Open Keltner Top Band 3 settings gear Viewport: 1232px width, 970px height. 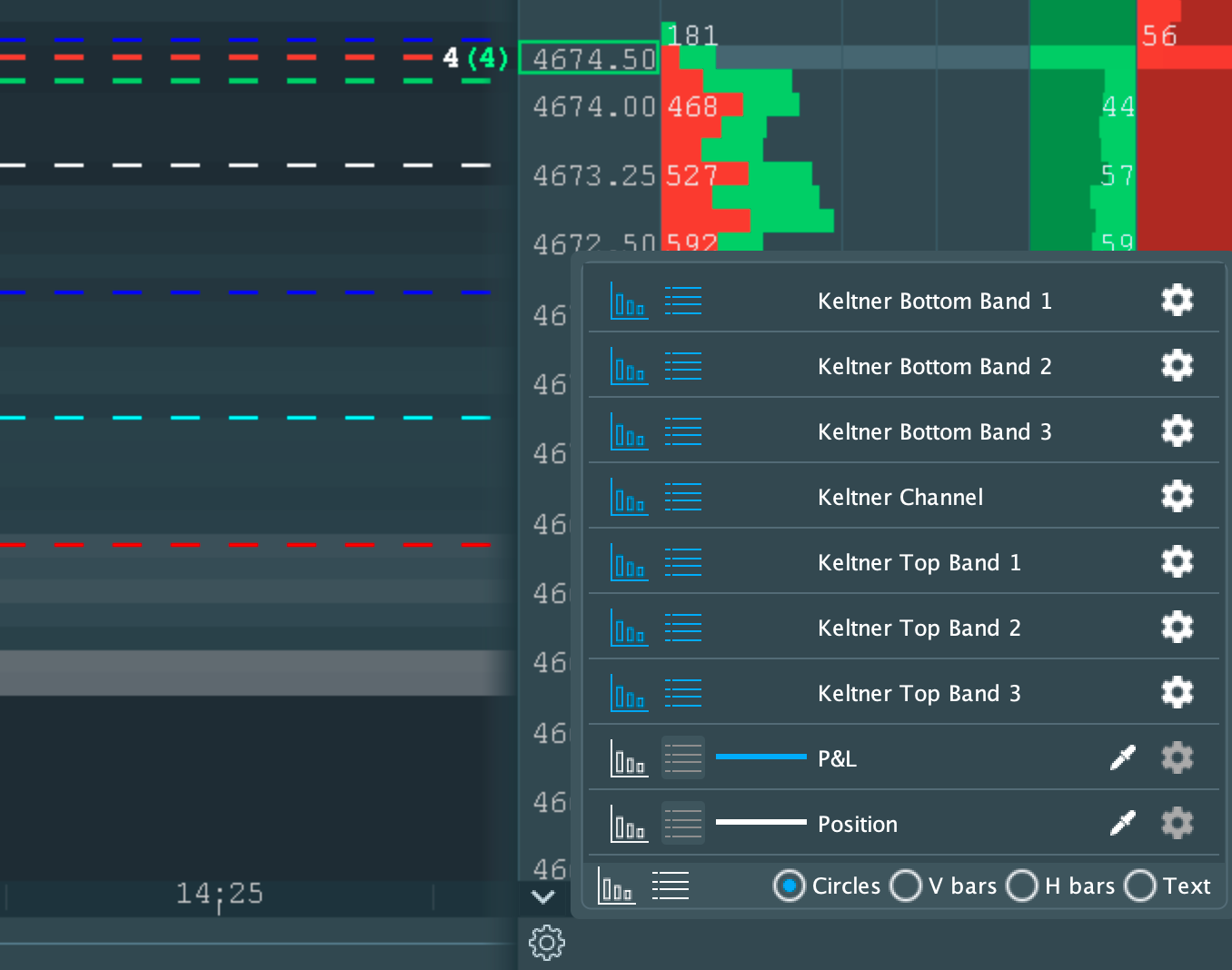tap(1177, 693)
